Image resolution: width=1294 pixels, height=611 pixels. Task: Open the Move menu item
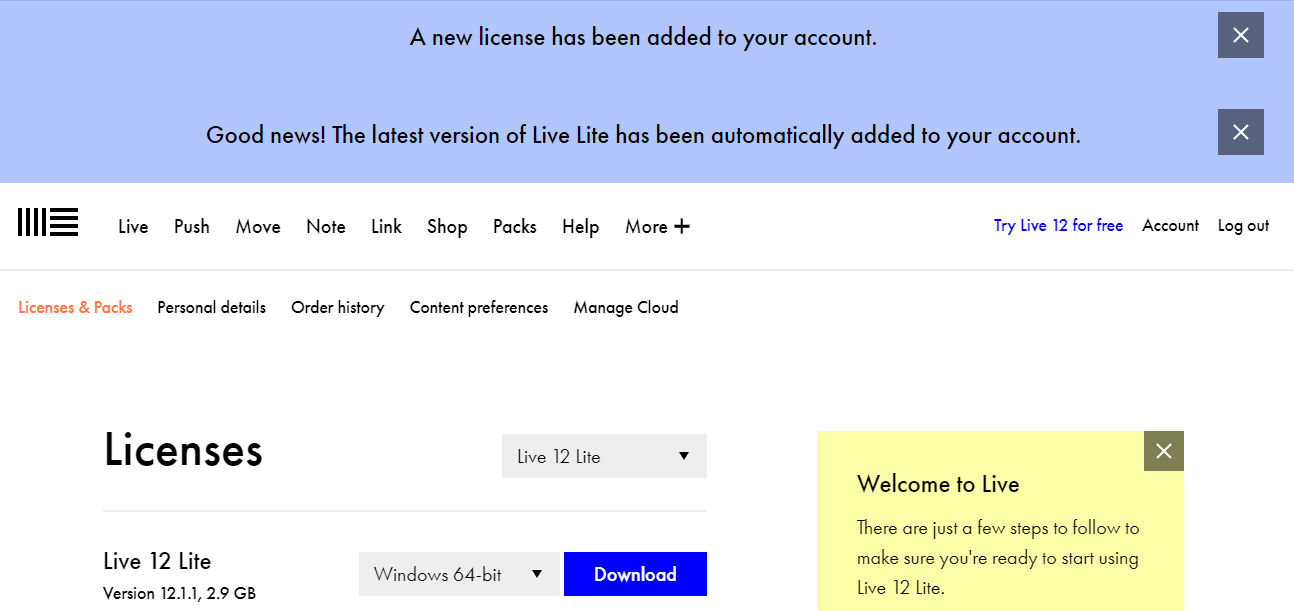pyautogui.click(x=258, y=226)
